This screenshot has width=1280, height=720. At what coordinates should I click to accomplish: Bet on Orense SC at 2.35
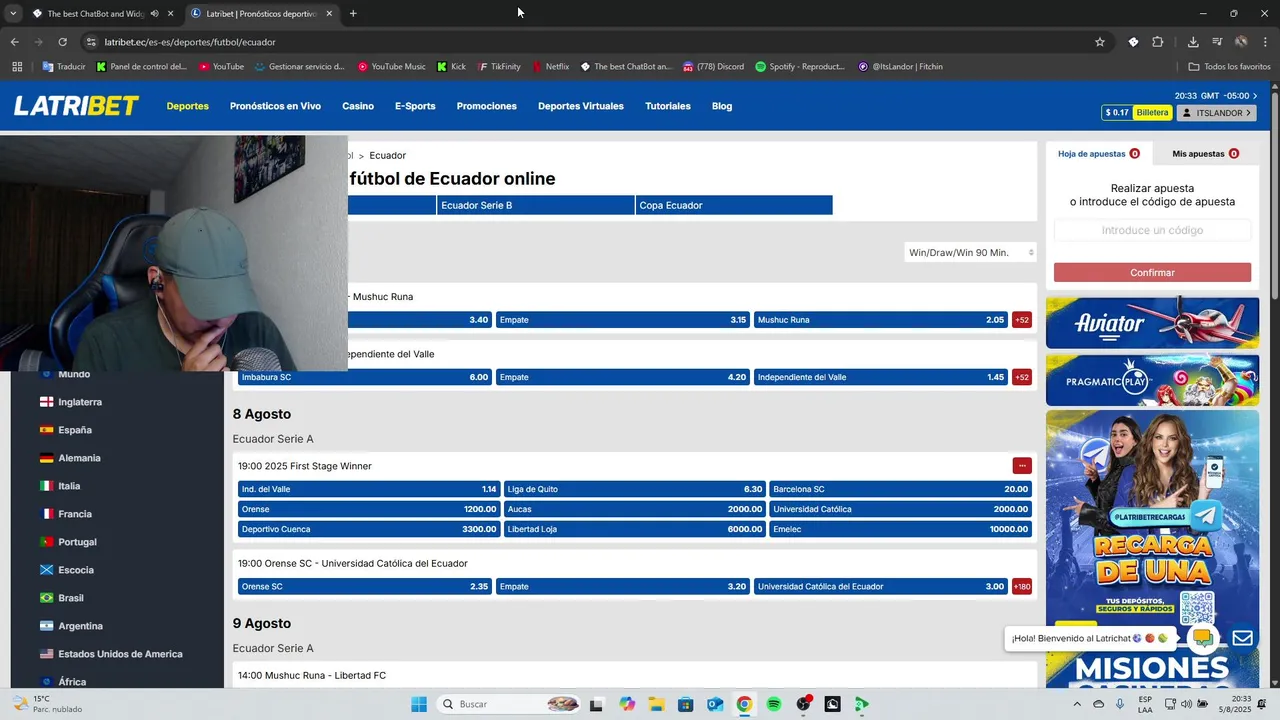(365, 587)
